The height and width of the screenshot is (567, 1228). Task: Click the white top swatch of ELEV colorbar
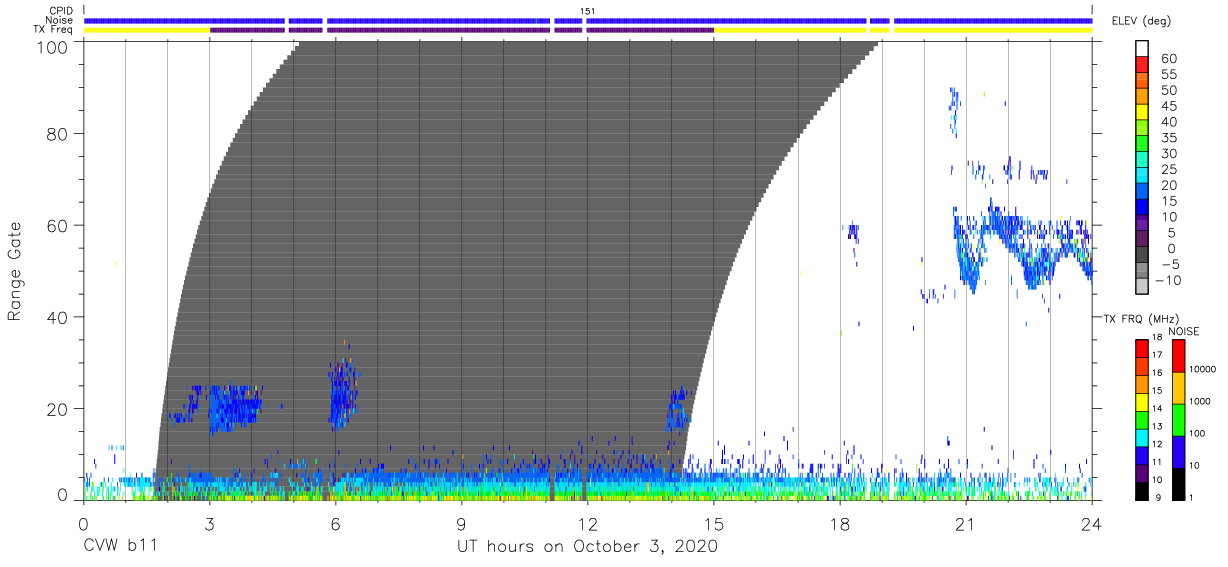tap(1142, 49)
